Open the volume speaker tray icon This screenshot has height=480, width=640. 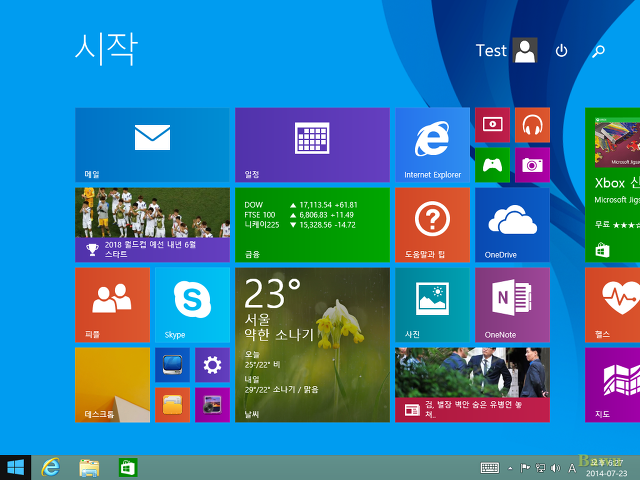[556, 468]
